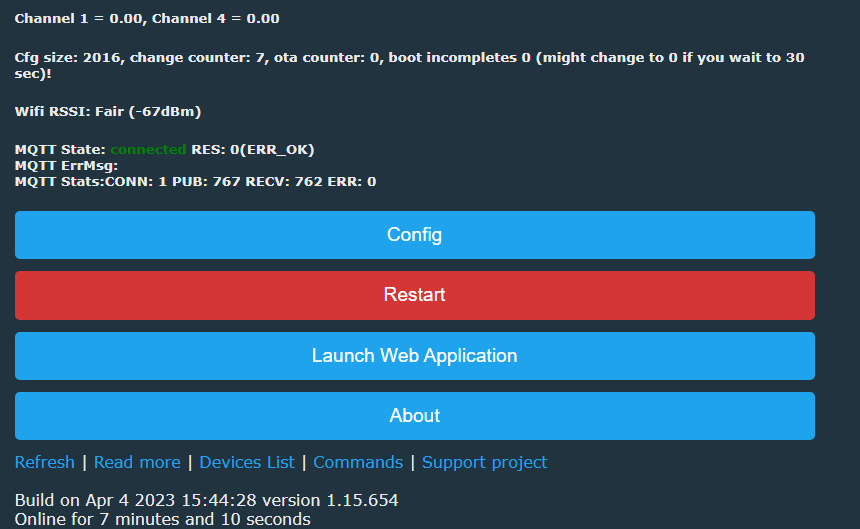Go to the Devices List link
Viewport: 860px width, 529px height.
coord(246,462)
